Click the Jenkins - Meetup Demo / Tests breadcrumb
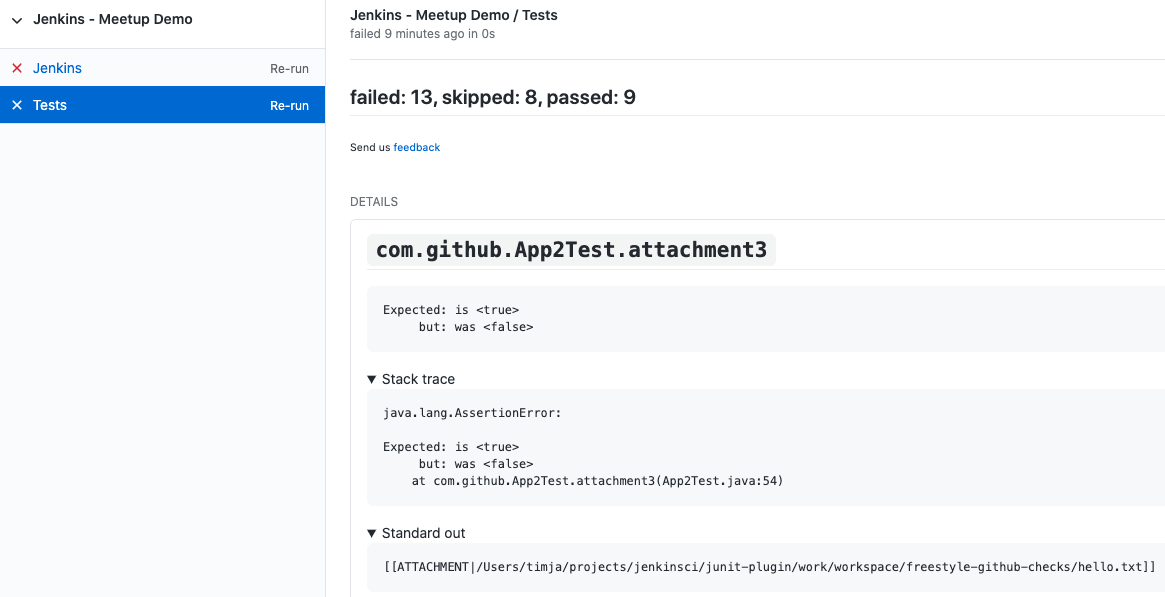1165x597 pixels. [x=454, y=15]
